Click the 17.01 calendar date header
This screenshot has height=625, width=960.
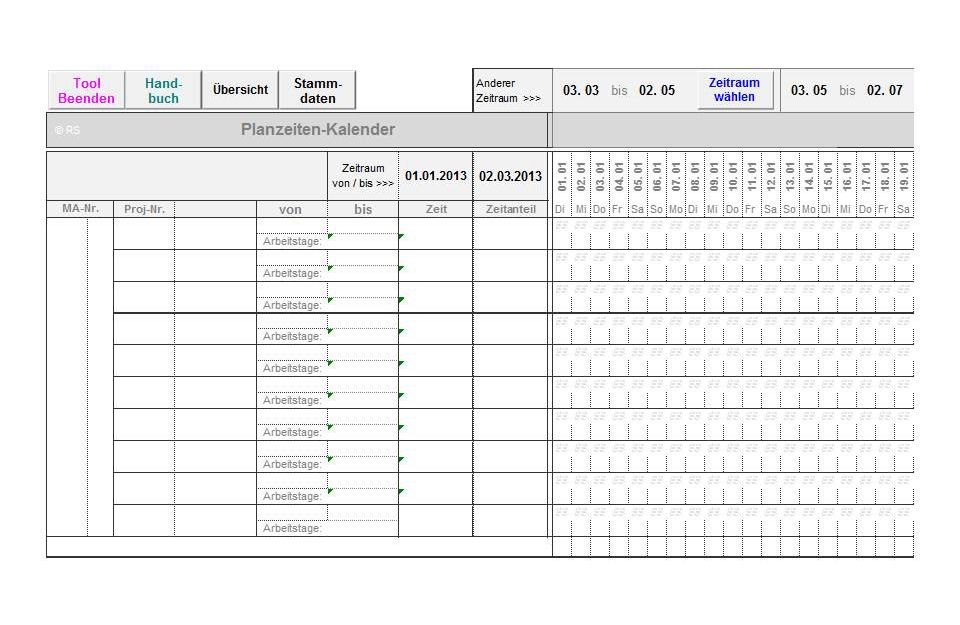click(x=866, y=176)
